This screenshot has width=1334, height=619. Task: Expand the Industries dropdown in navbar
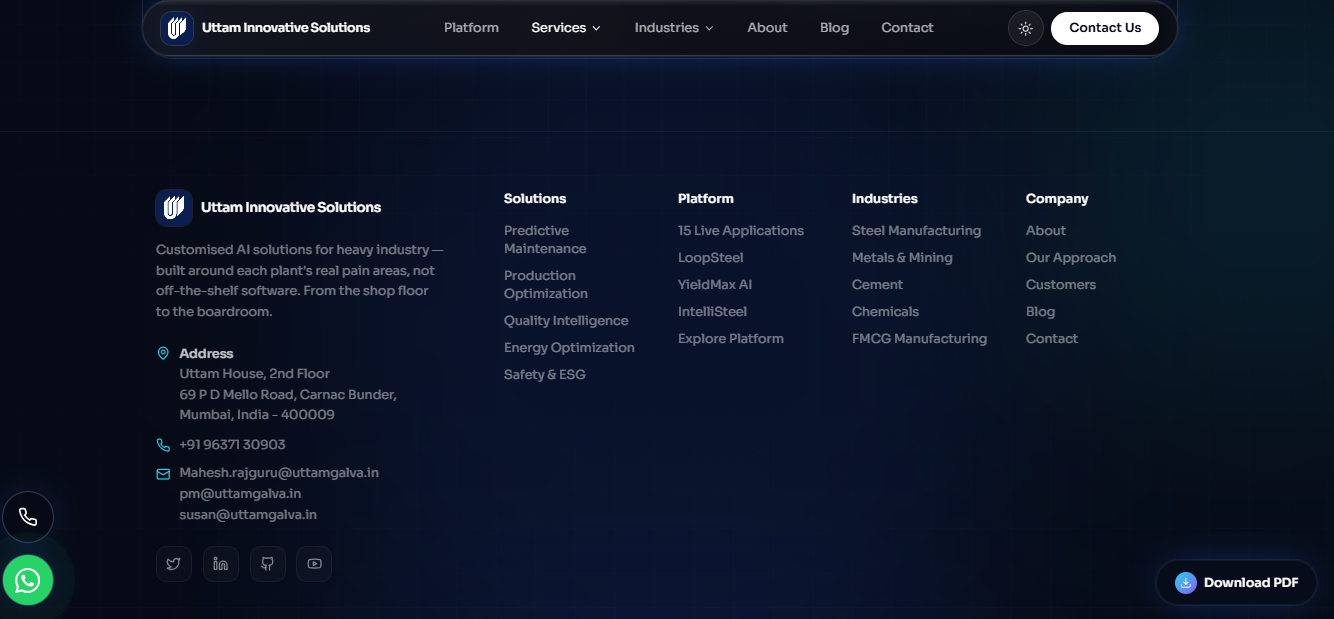coord(674,28)
